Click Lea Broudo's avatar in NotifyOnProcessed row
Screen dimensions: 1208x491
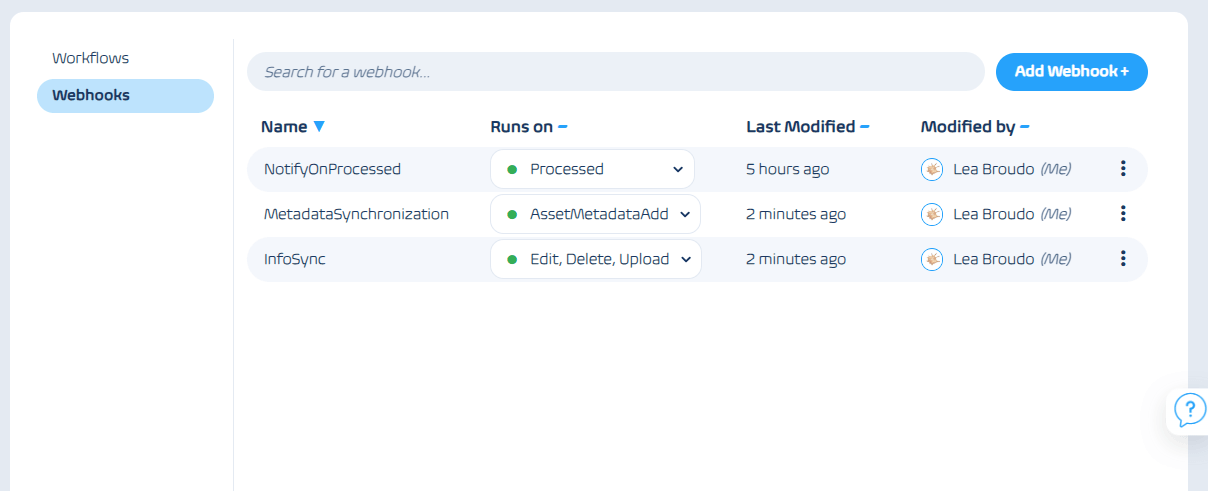tap(932, 169)
